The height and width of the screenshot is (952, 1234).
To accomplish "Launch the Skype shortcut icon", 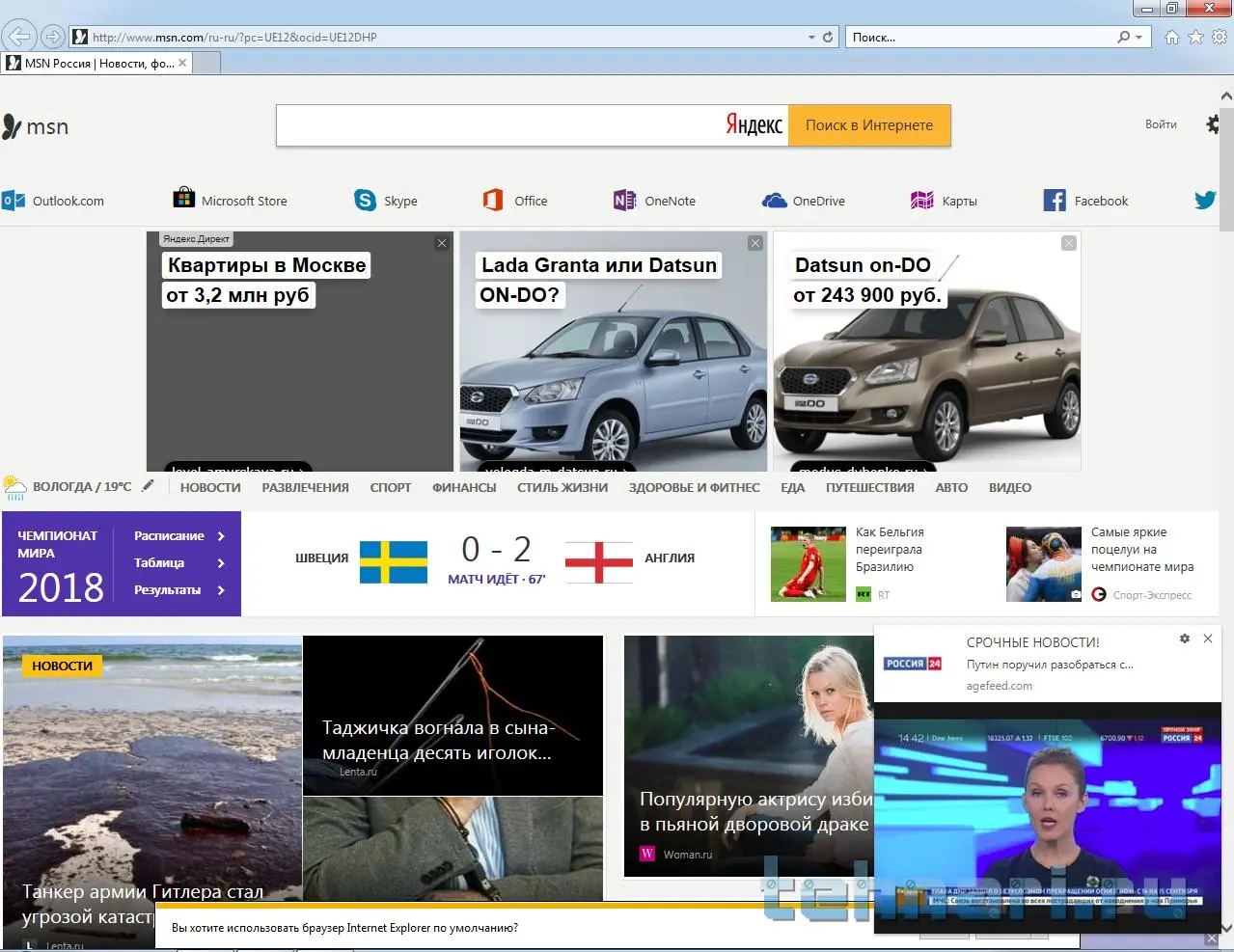I will (x=365, y=201).
